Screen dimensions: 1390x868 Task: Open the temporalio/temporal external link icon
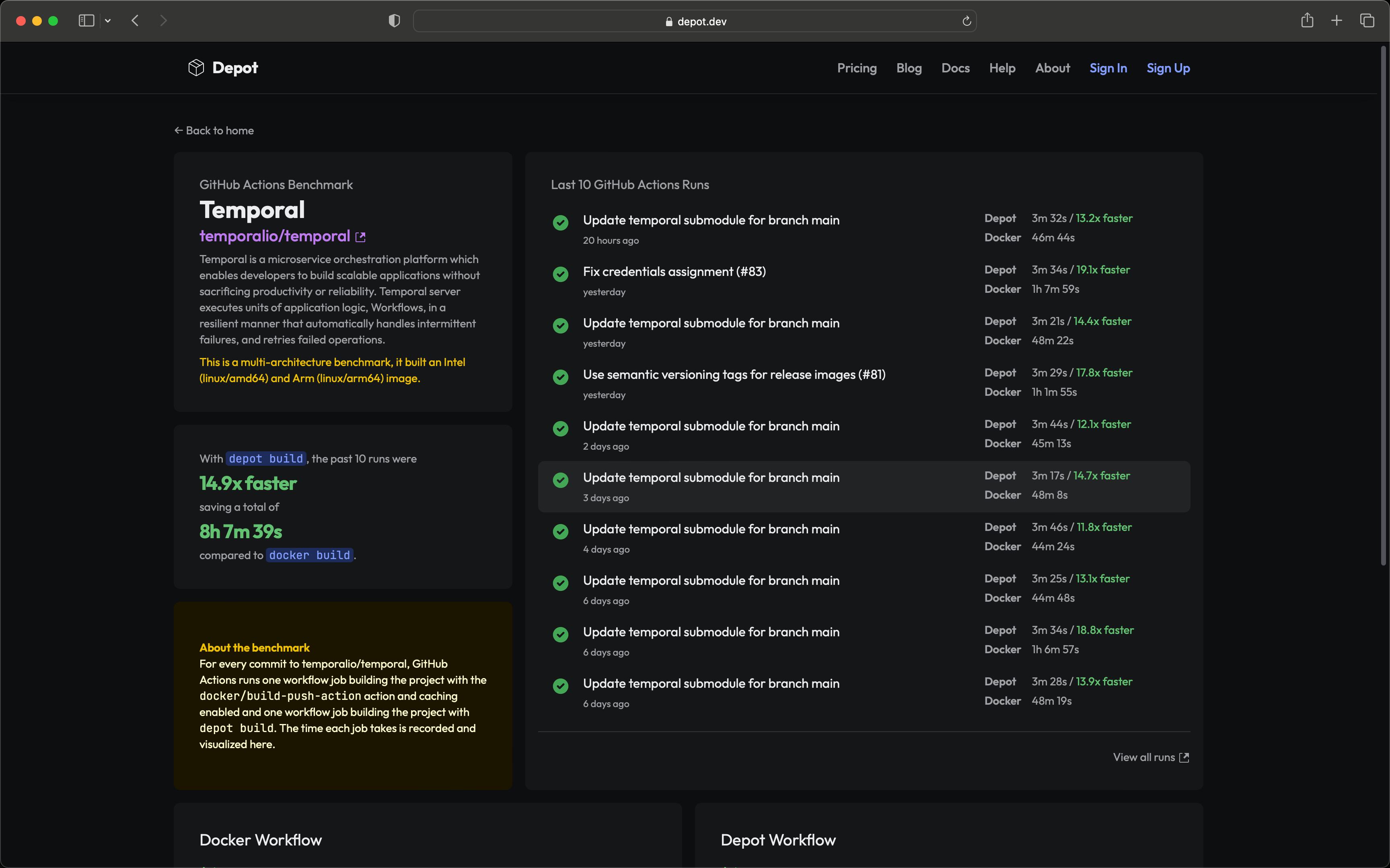360,237
